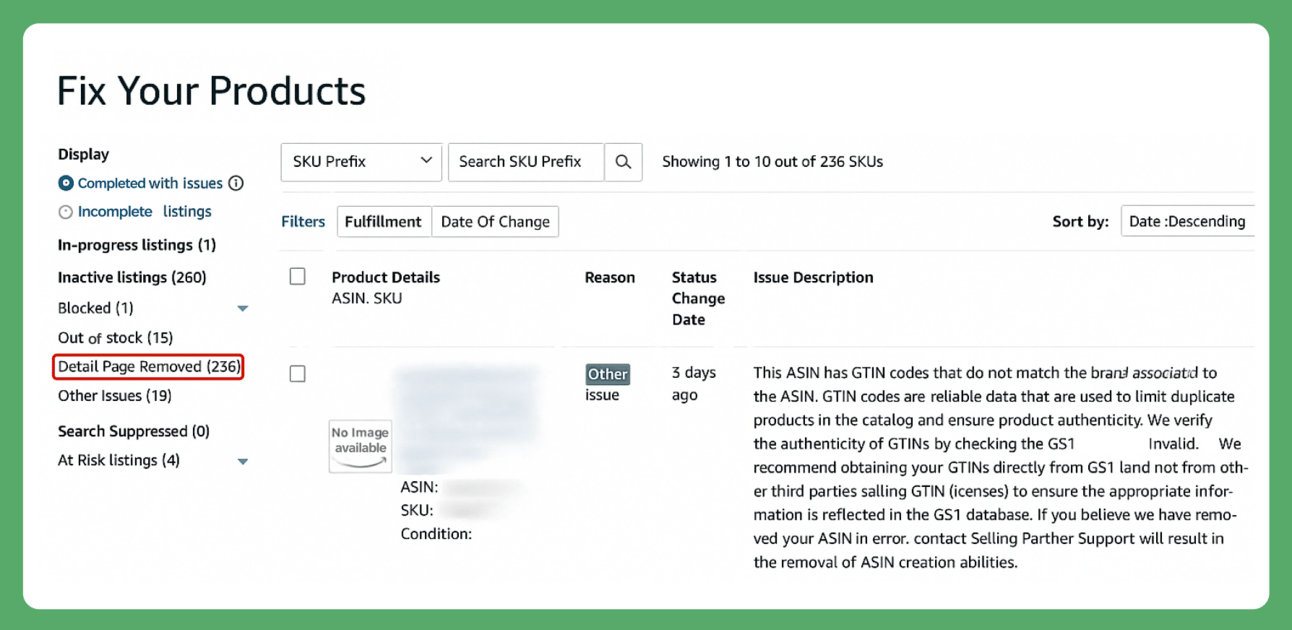Viewport: 1292px width, 630px height.
Task: Click the Date Of Change filter tab
Action: pyautogui.click(x=495, y=222)
